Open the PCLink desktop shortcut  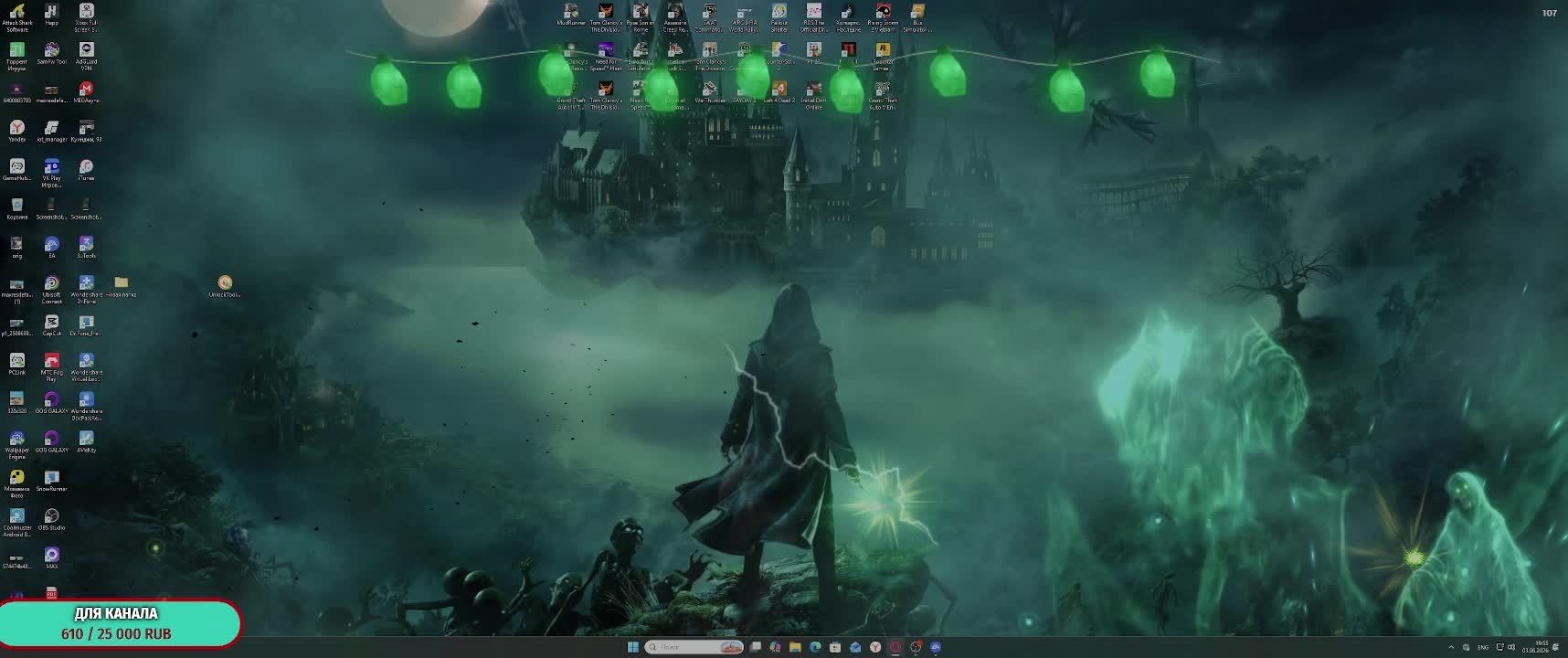tap(17, 365)
